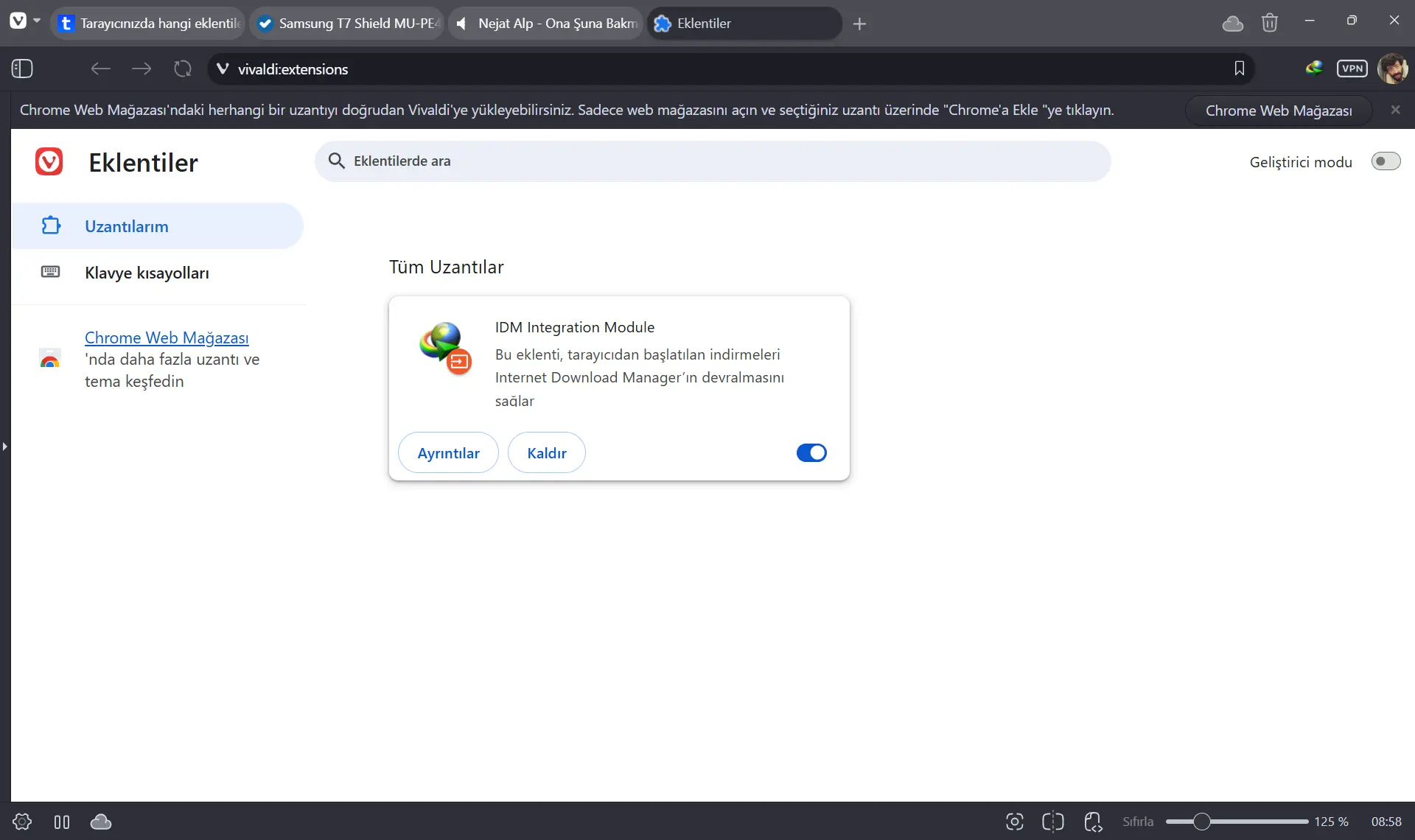Image resolution: width=1415 pixels, height=840 pixels.
Task: Select Uzantılarım in sidebar
Action: tap(158, 226)
